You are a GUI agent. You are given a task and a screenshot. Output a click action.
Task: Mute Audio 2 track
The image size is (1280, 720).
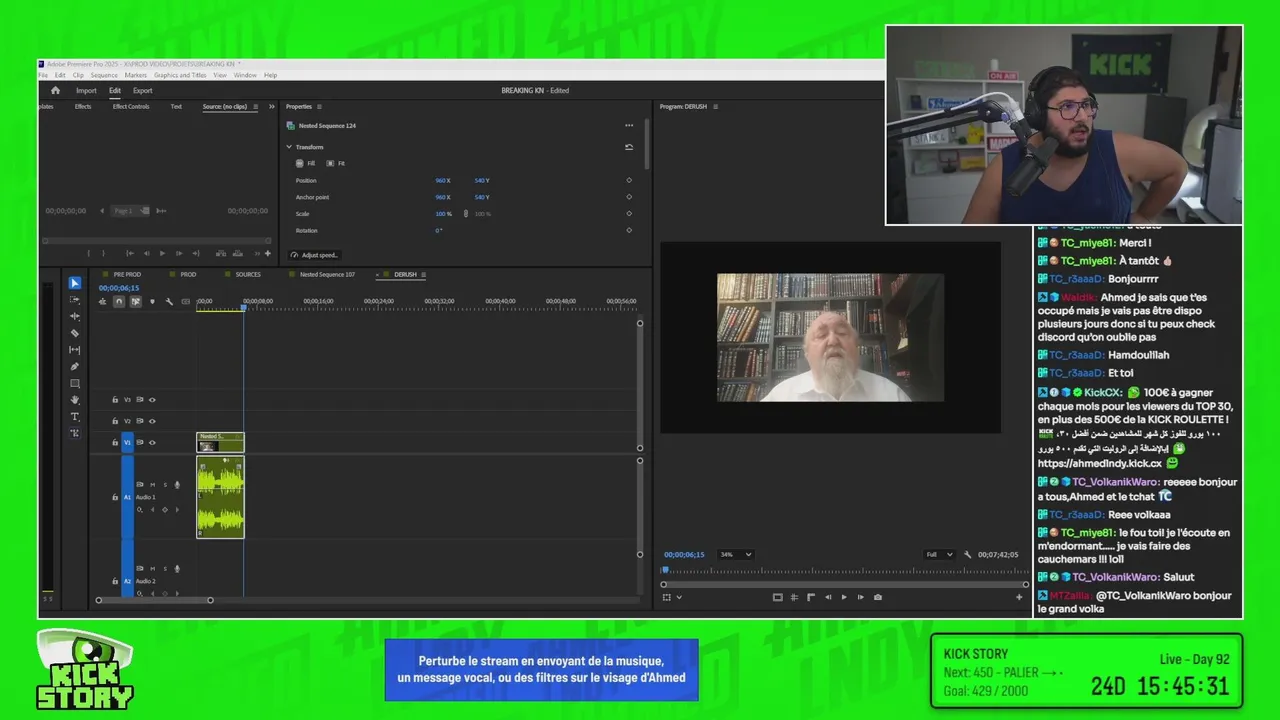(153, 569)
